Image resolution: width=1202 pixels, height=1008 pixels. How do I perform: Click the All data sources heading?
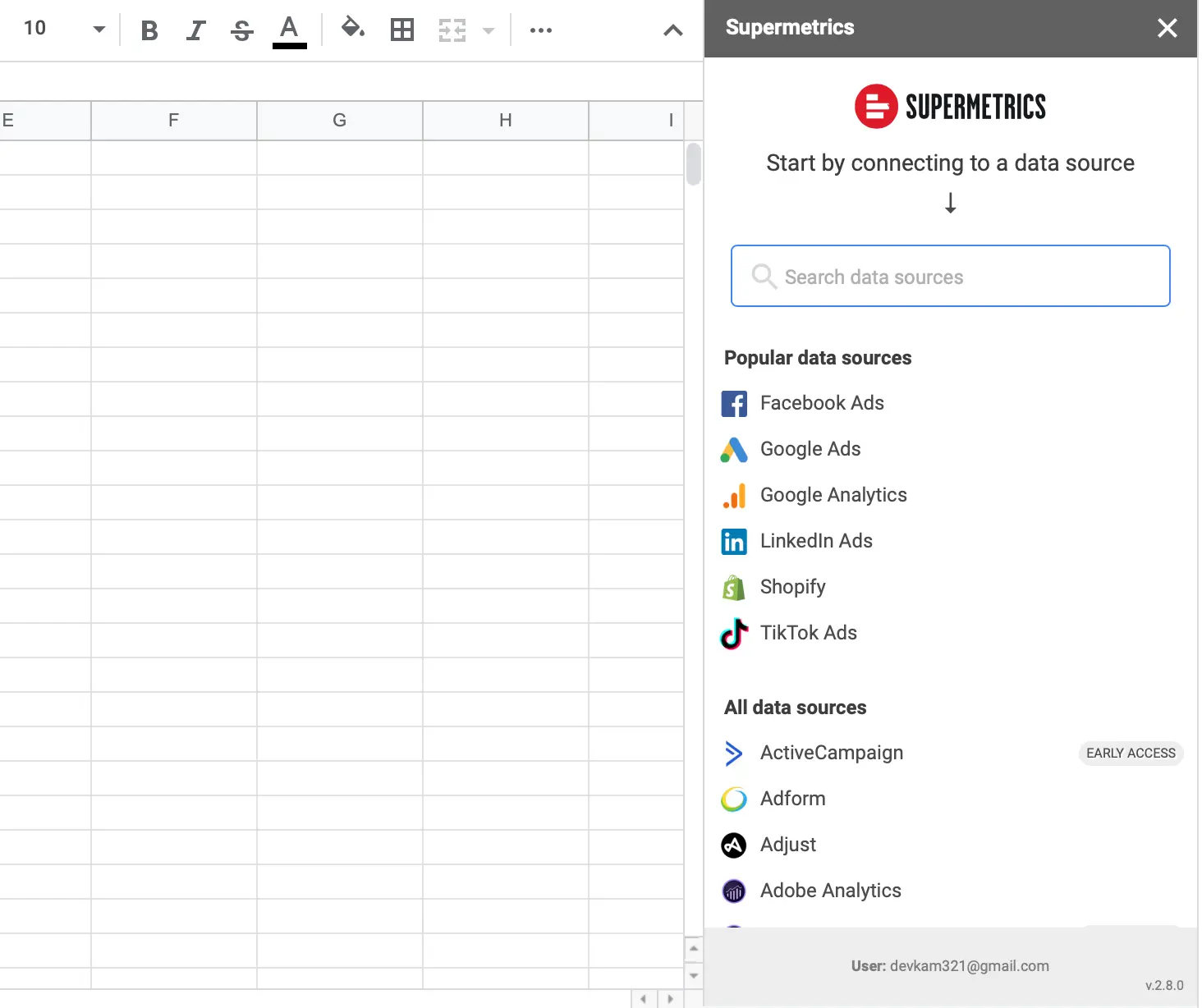click(x=796, y=708)
